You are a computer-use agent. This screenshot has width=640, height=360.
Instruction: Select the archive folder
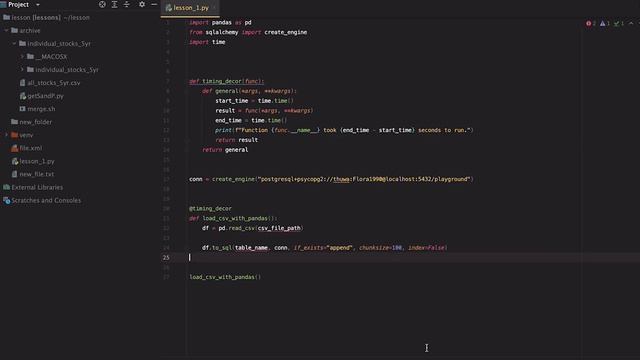(30, 31)
